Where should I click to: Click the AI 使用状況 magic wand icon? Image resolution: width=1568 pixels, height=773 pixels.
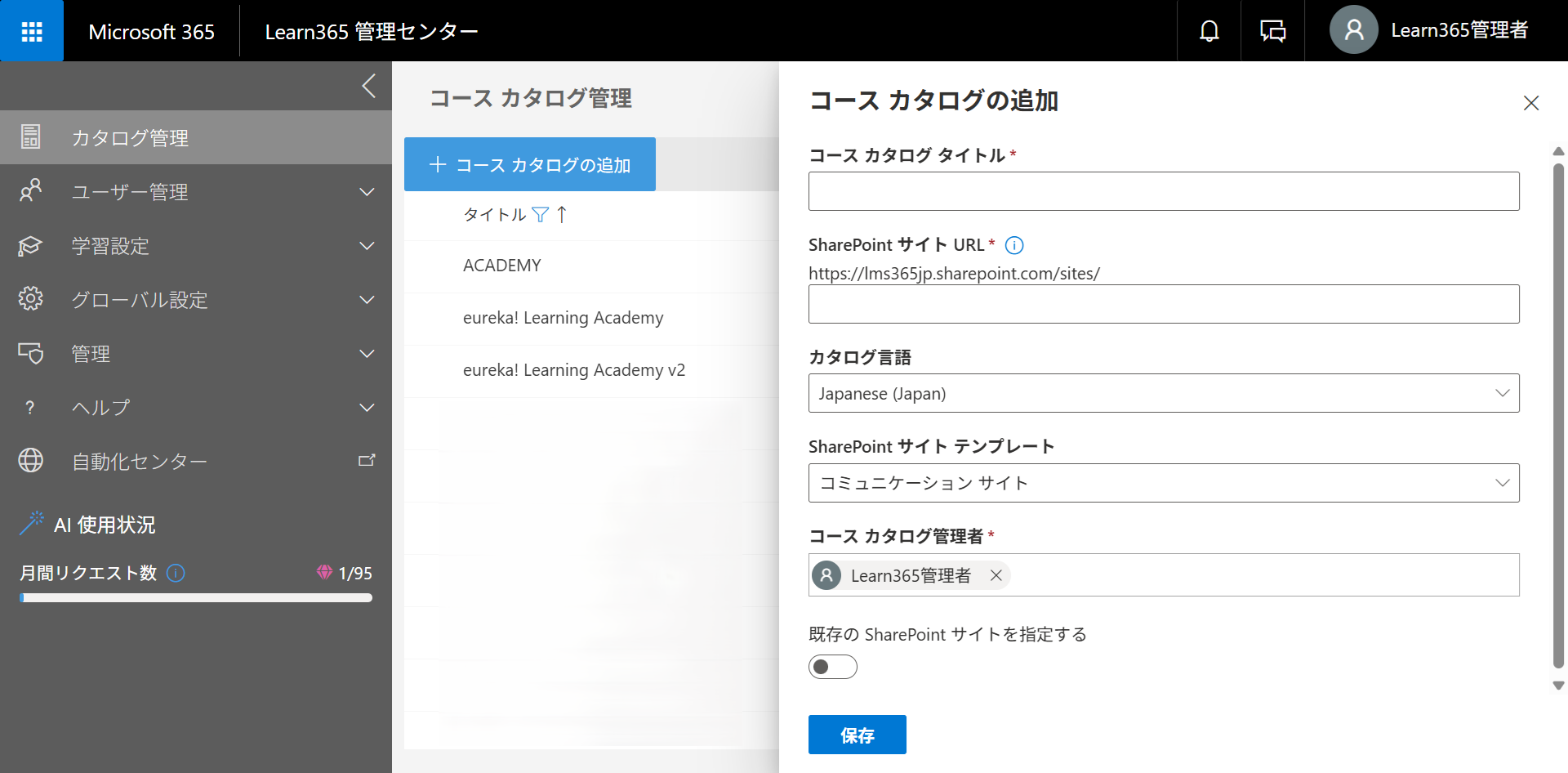[32, 524]
